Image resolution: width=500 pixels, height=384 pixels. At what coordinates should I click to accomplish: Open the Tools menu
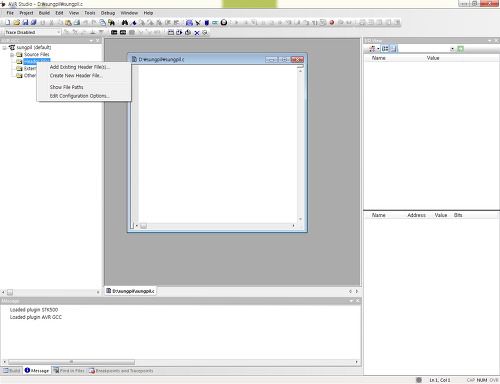90,13
